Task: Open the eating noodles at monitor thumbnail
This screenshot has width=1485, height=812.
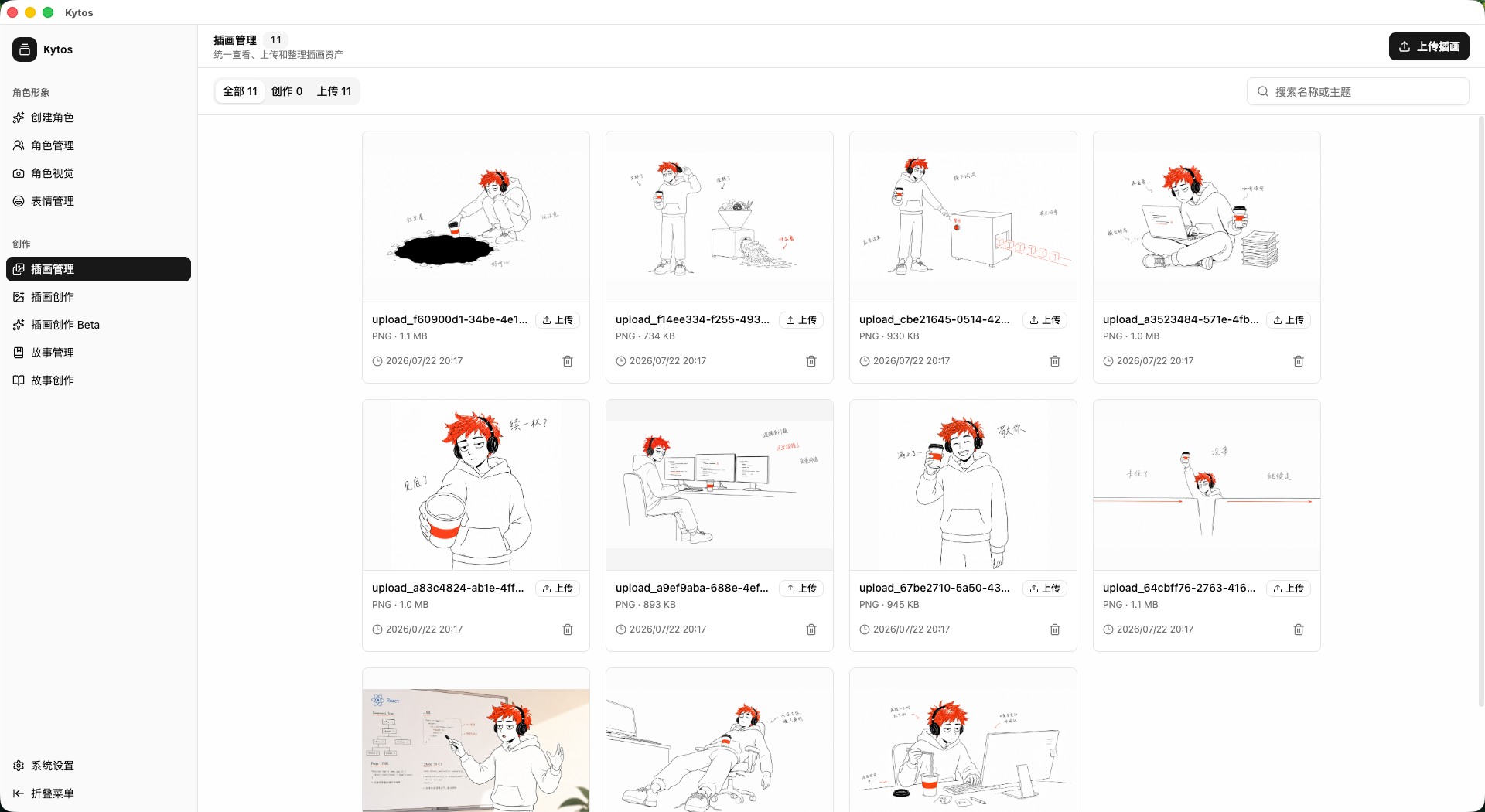Action: [x=963, y=740]
